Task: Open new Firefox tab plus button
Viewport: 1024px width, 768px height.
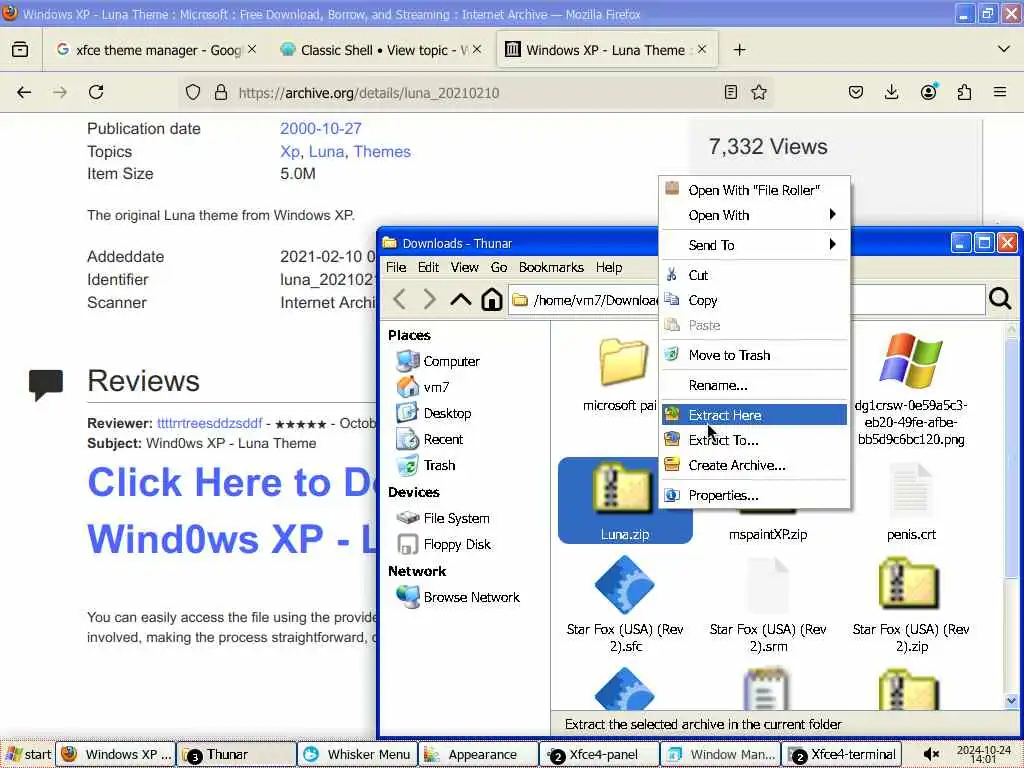Action: click(739, 50)
